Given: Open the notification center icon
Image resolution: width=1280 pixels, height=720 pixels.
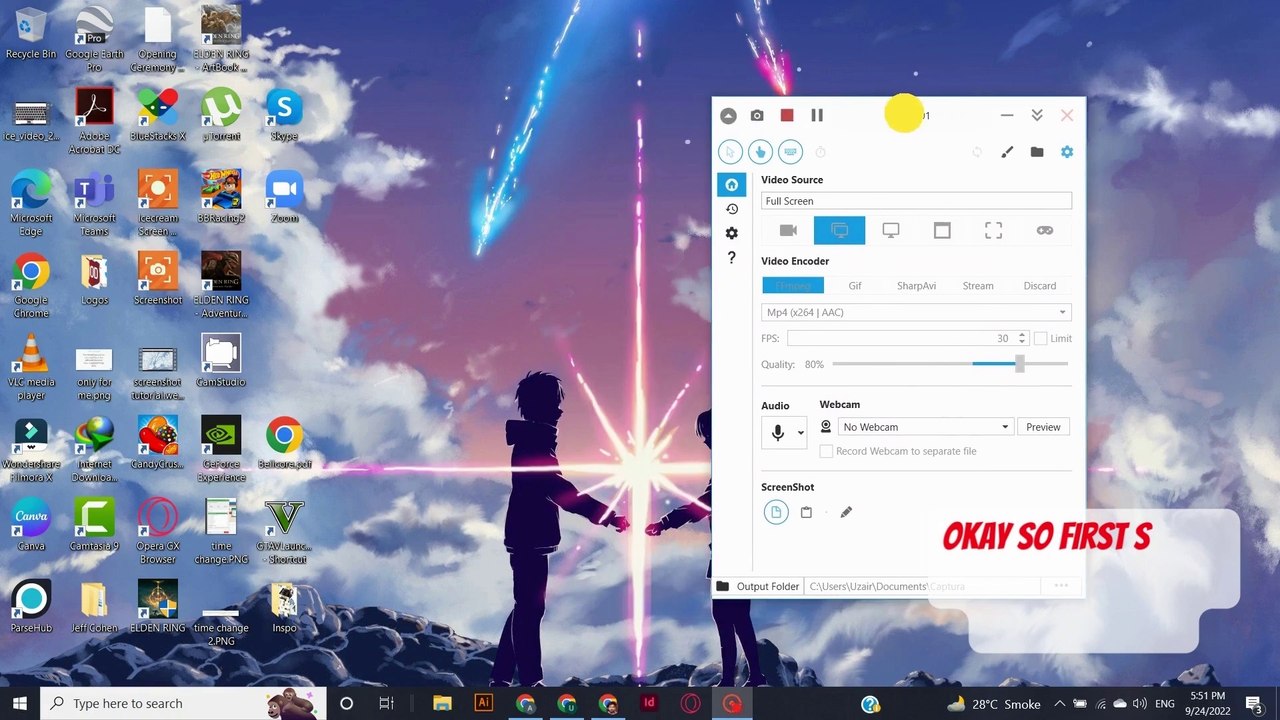Looking at the screenshot, I should 1254,704.
